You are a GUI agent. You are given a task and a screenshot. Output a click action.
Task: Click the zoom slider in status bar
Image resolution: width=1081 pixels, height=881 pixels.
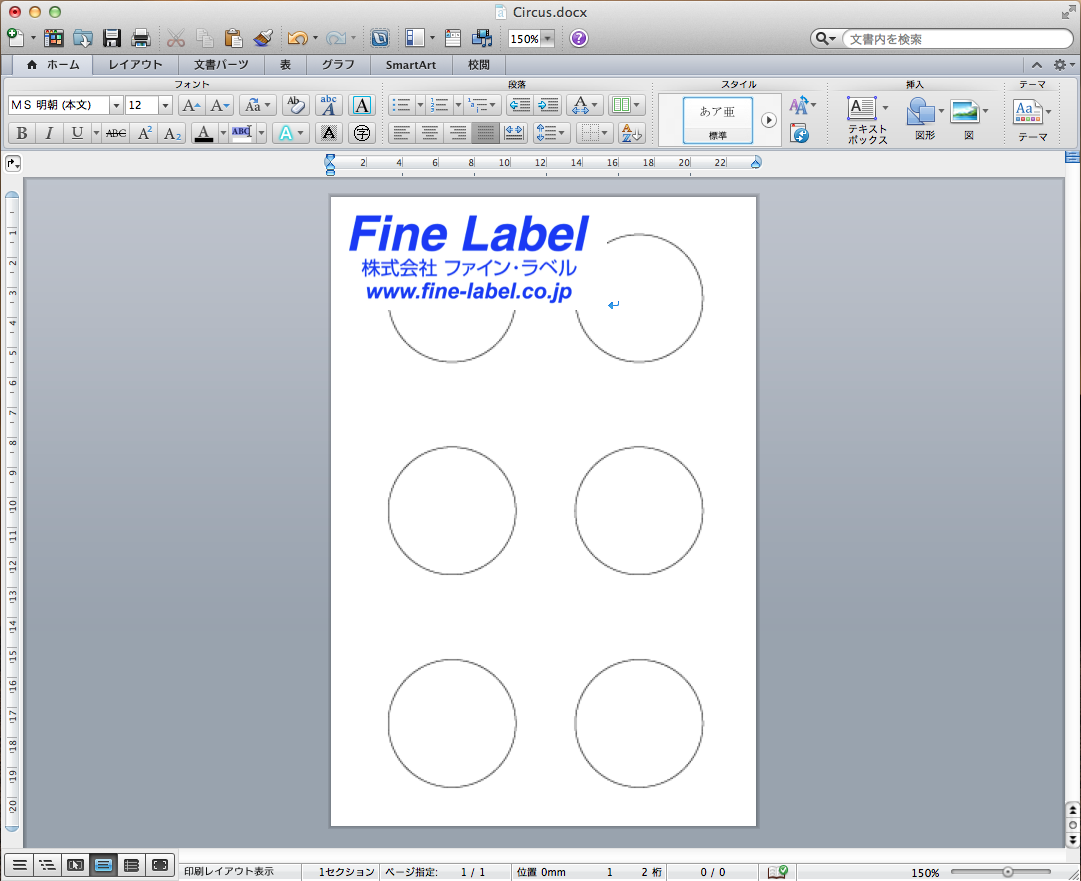[1007, 872]
